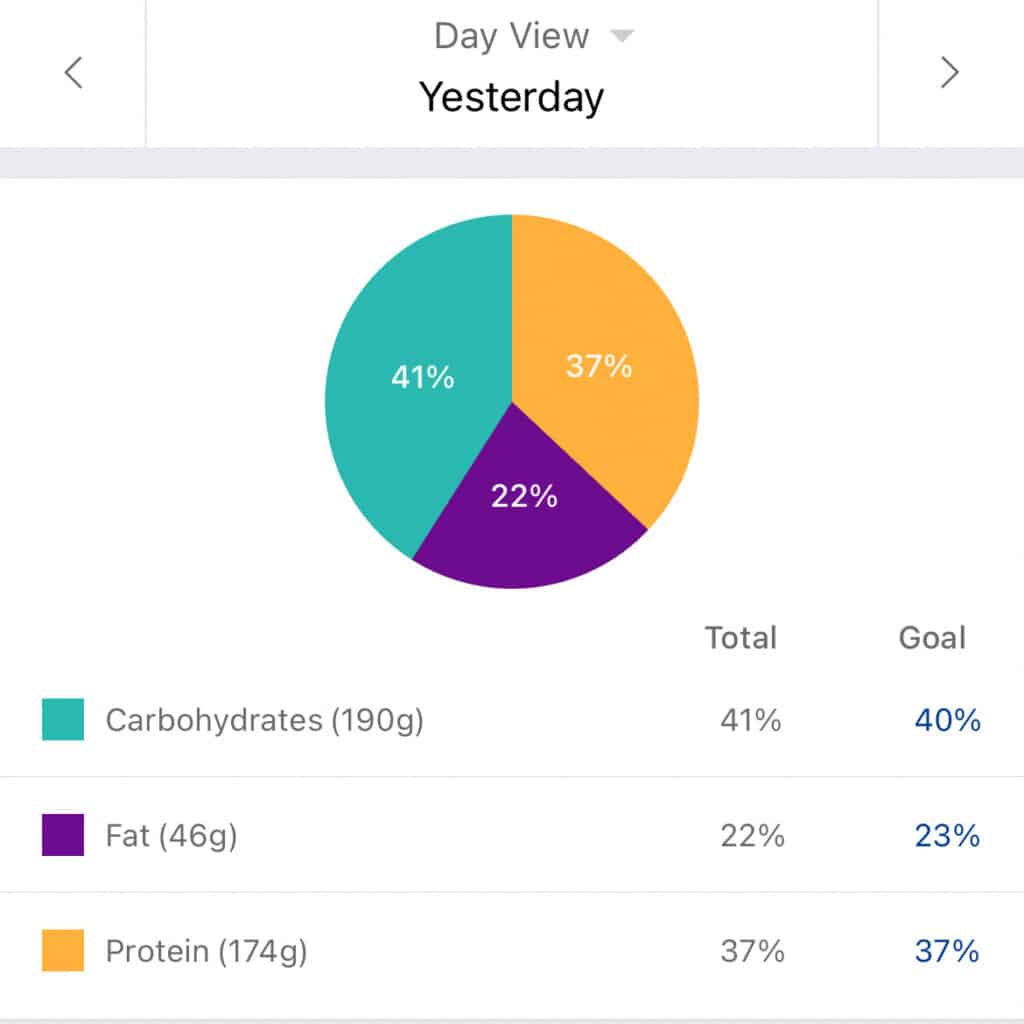Click the 41% total for Carbohydrates

coord(752,720)
